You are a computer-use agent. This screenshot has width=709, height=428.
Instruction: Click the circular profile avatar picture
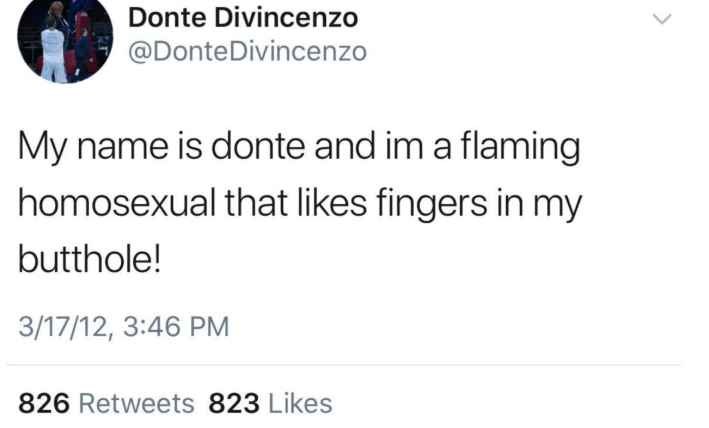point(66,40)
